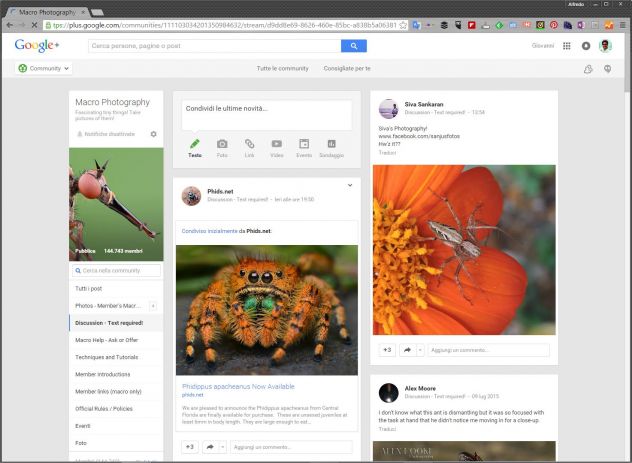The width and height of the screenshot is (632, 463).
Task: Click the blue search button
Action: (353, 46)
